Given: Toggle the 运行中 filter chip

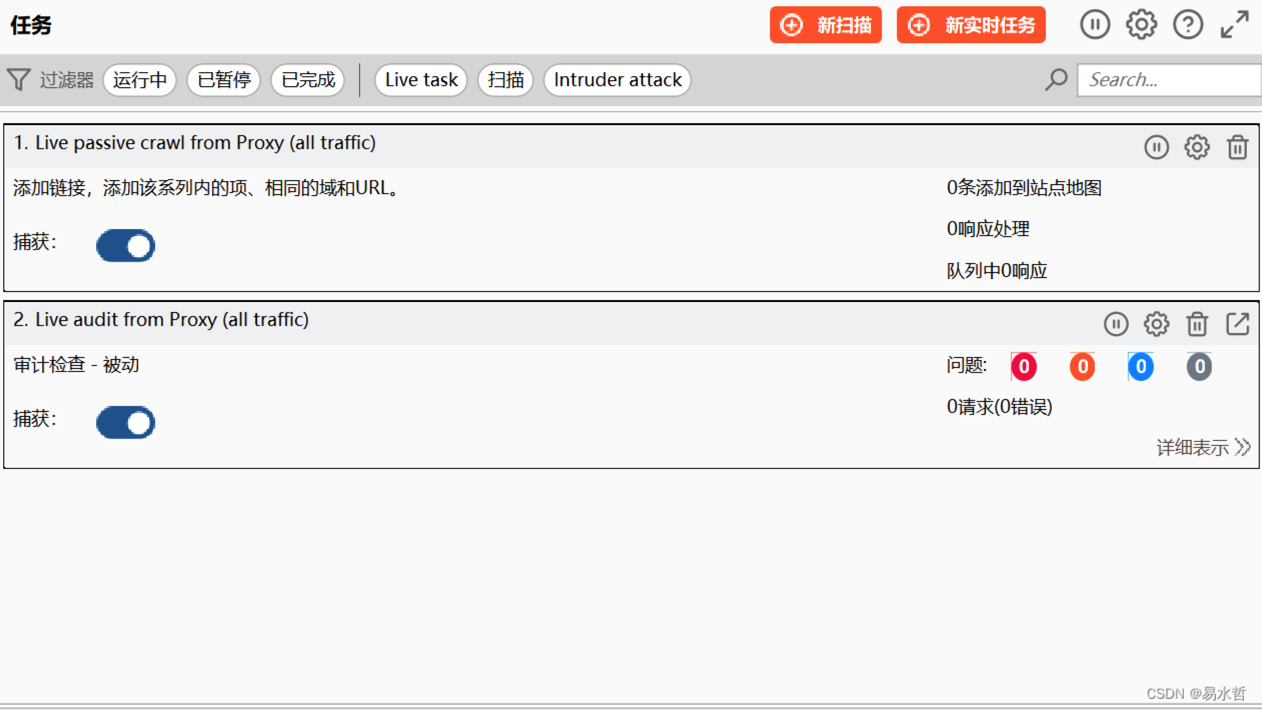Looking at the screenshot, I should 140,80.
